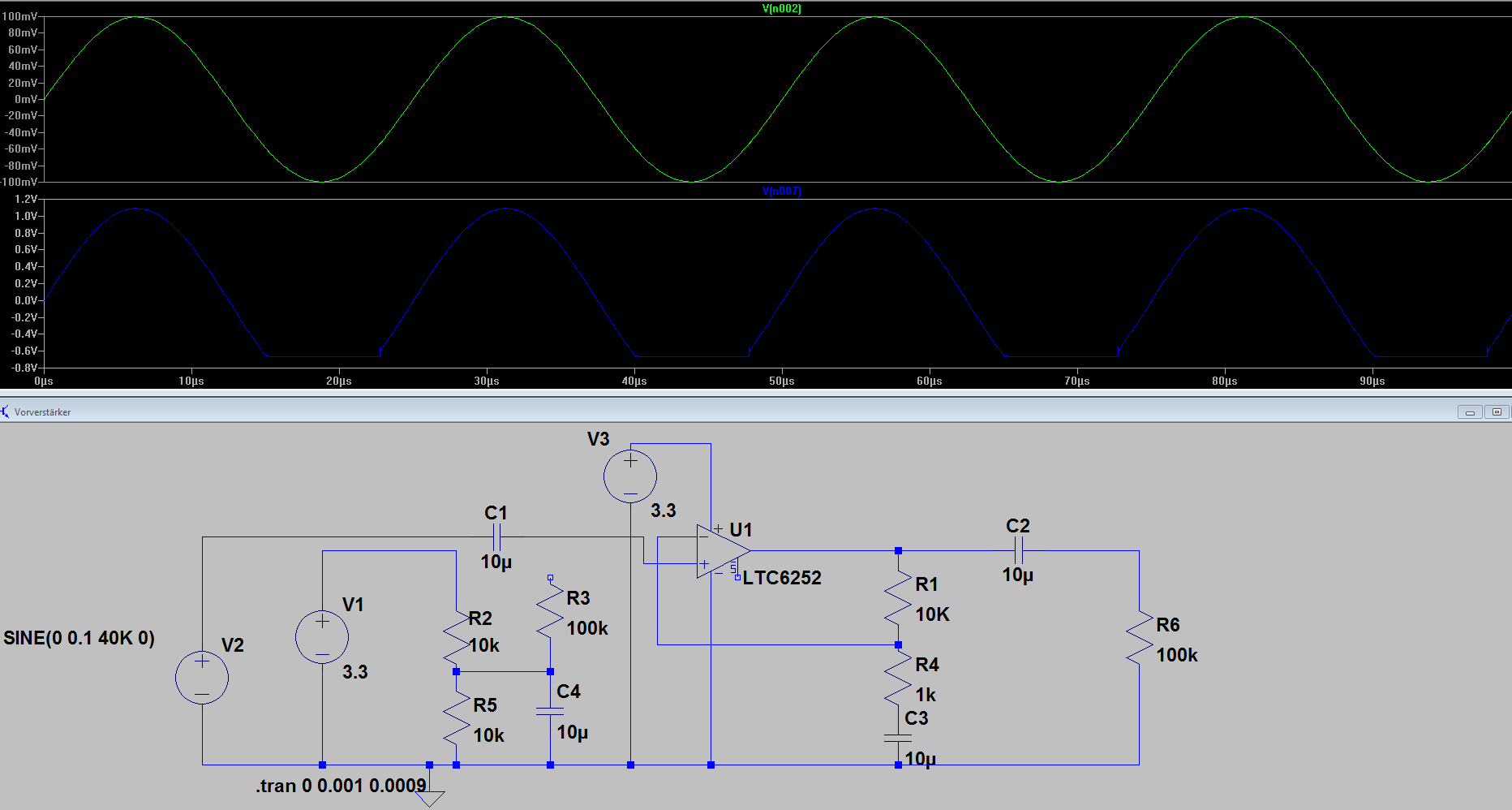Click the V3 voltage source symbol

tap(630, 476)
